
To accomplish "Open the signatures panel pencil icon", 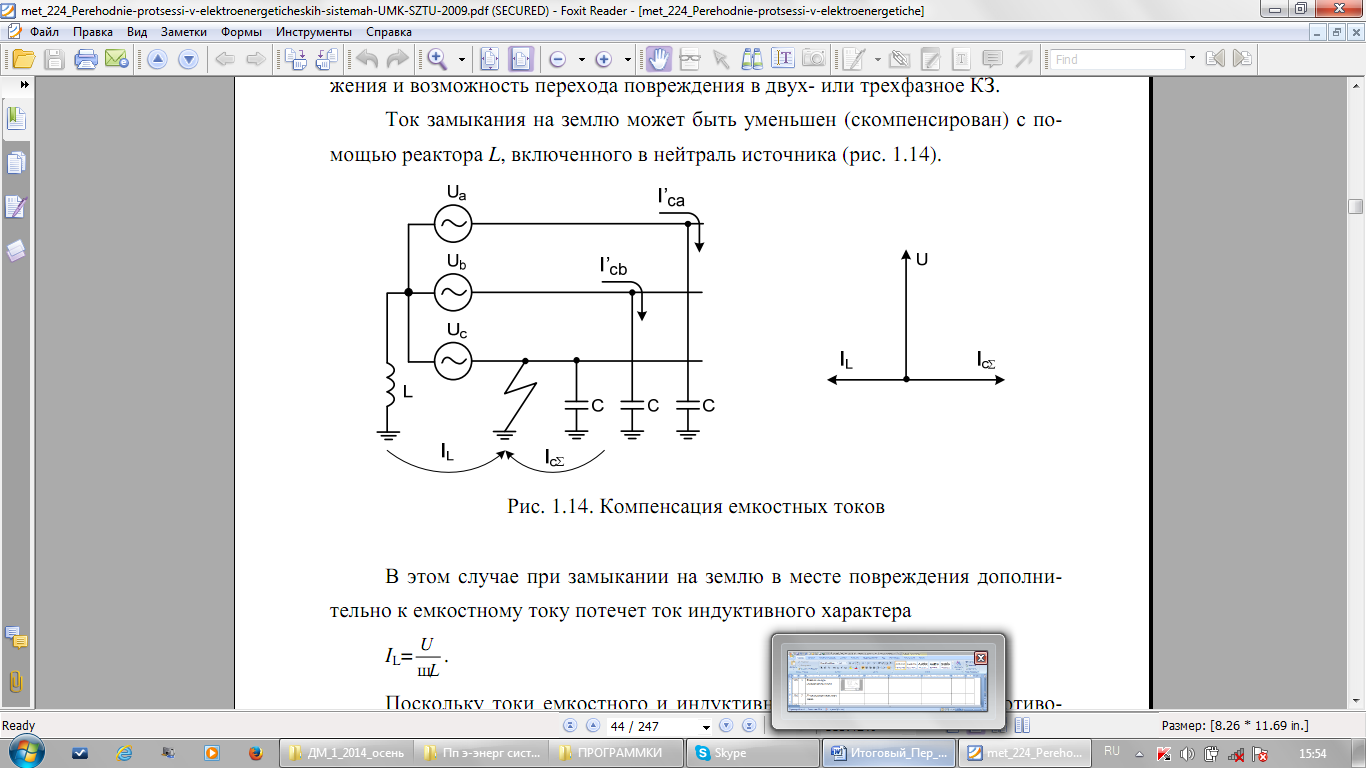I will 16,207.
